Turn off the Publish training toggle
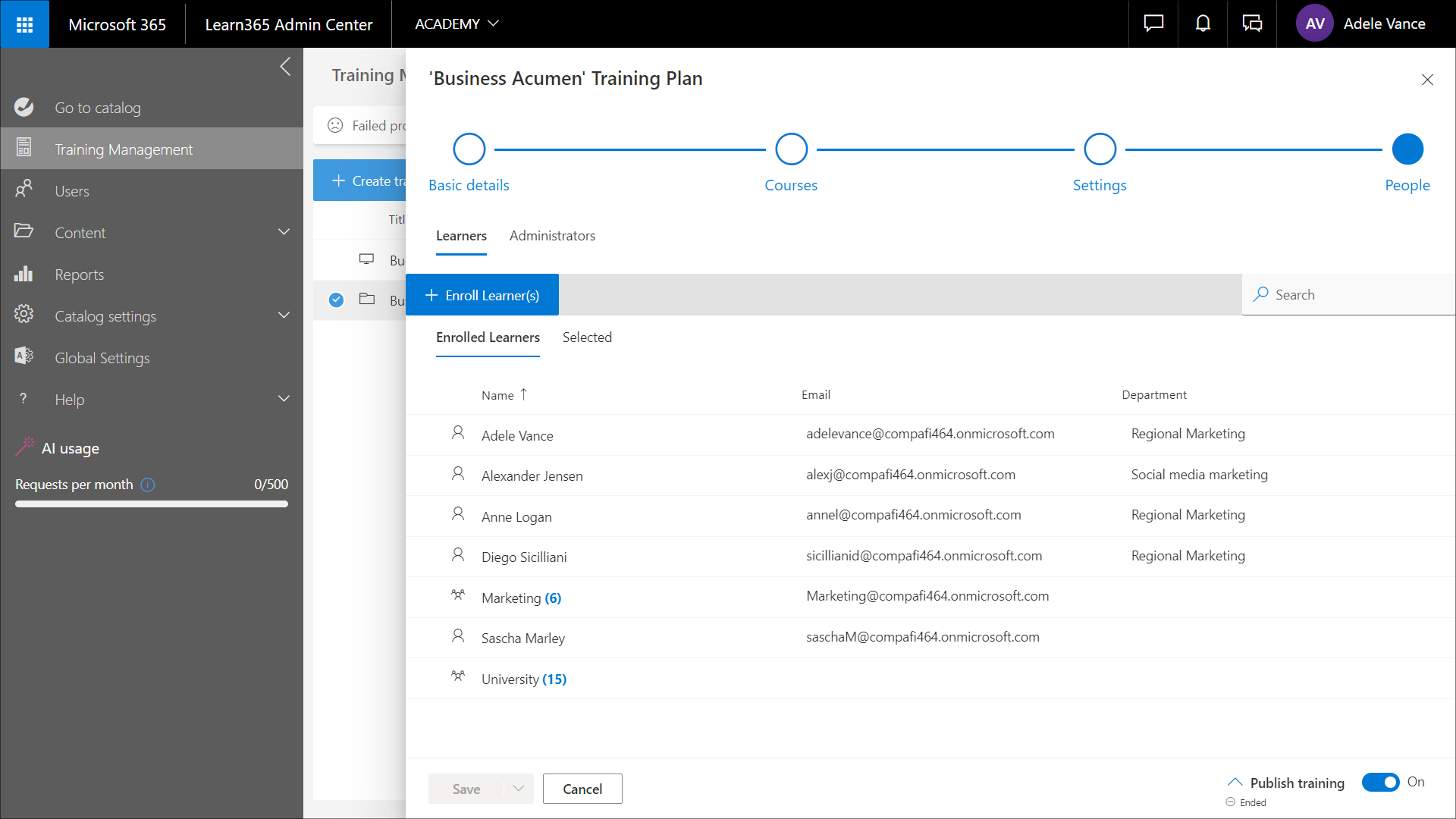Image resolution: width=1456 pixels, height=819 pixels. click(x=1382, y=782)
